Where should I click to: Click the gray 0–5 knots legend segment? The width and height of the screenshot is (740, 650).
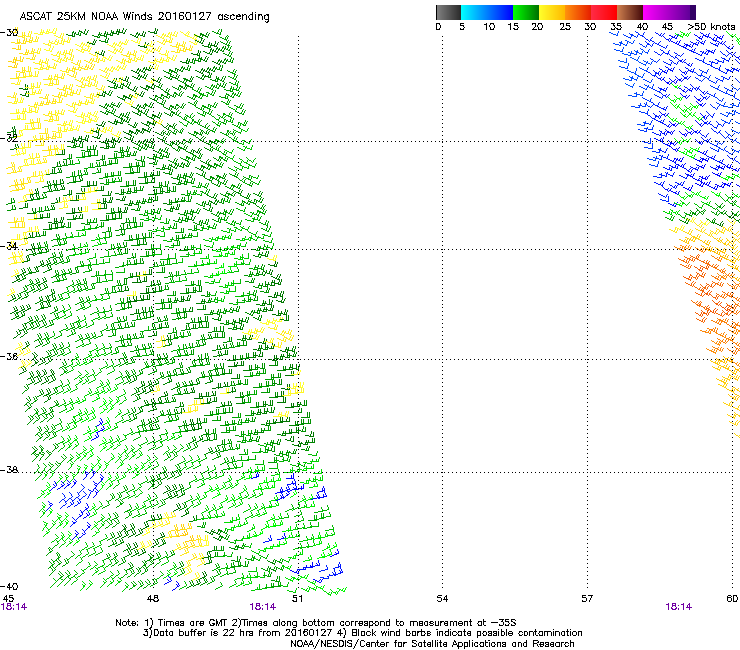coord(448,12)
